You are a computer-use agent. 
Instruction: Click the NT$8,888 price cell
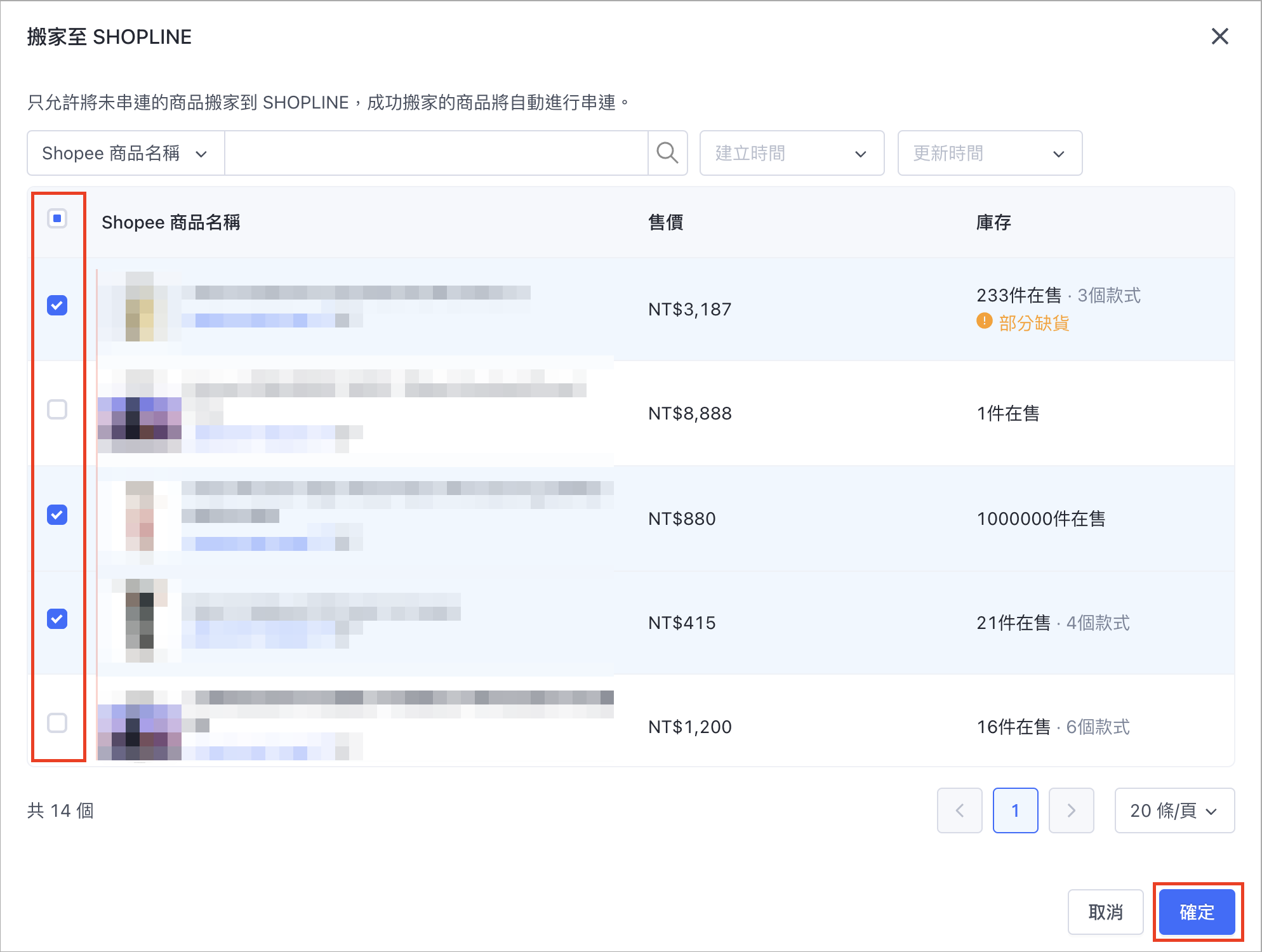pyautogui.click(x=690, y=413)
